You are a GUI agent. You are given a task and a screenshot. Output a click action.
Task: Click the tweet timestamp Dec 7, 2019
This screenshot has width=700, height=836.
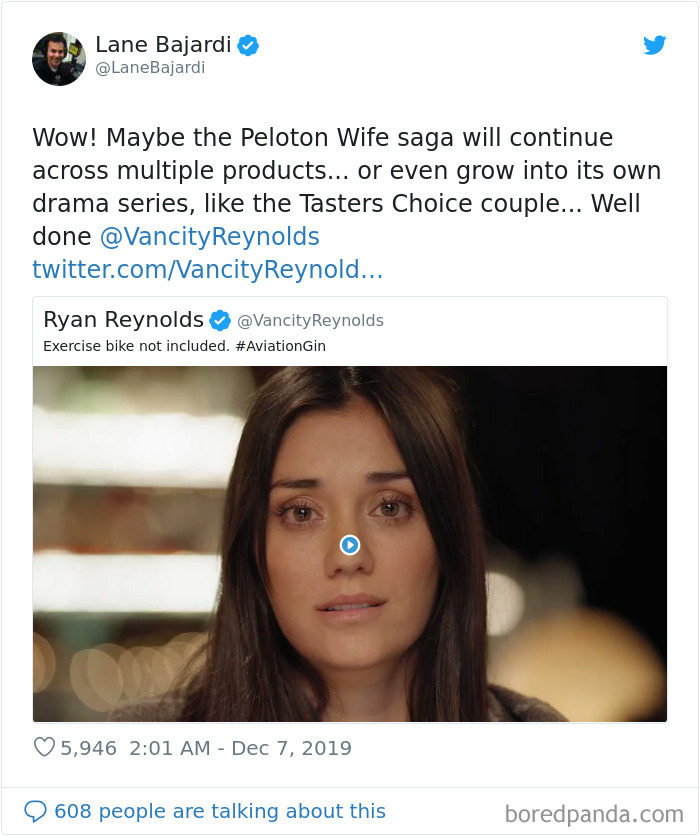click(x=240, y=747)
